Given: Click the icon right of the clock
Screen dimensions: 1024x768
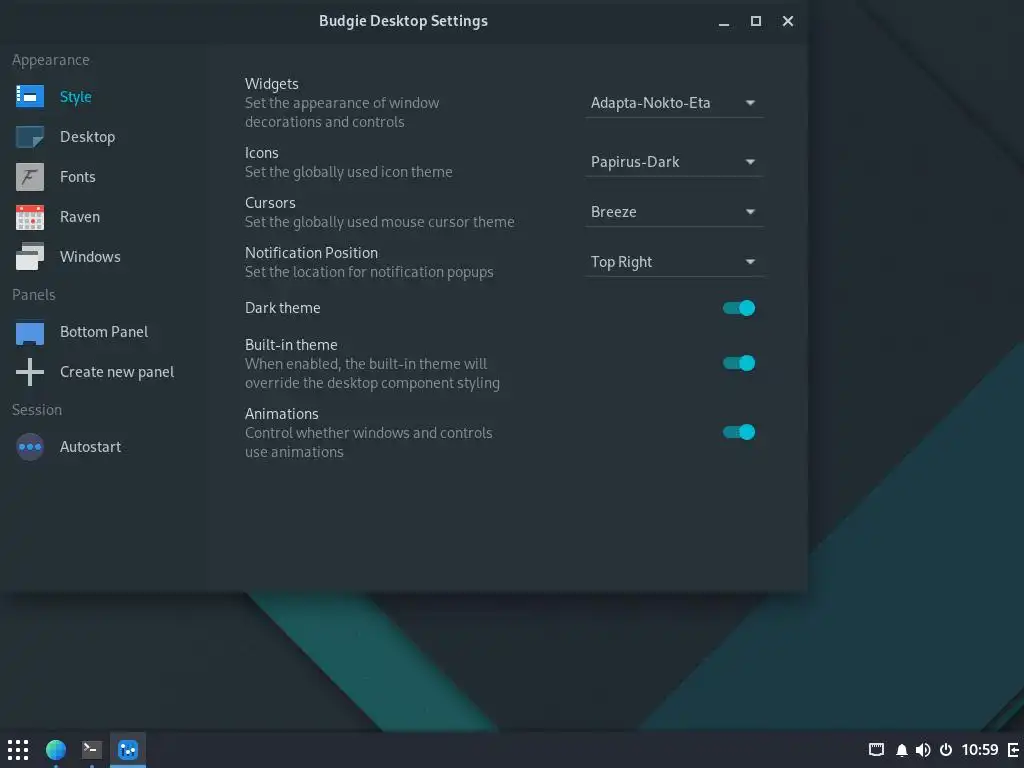Looking at the screenshot, I should (x=1014, y=750).
